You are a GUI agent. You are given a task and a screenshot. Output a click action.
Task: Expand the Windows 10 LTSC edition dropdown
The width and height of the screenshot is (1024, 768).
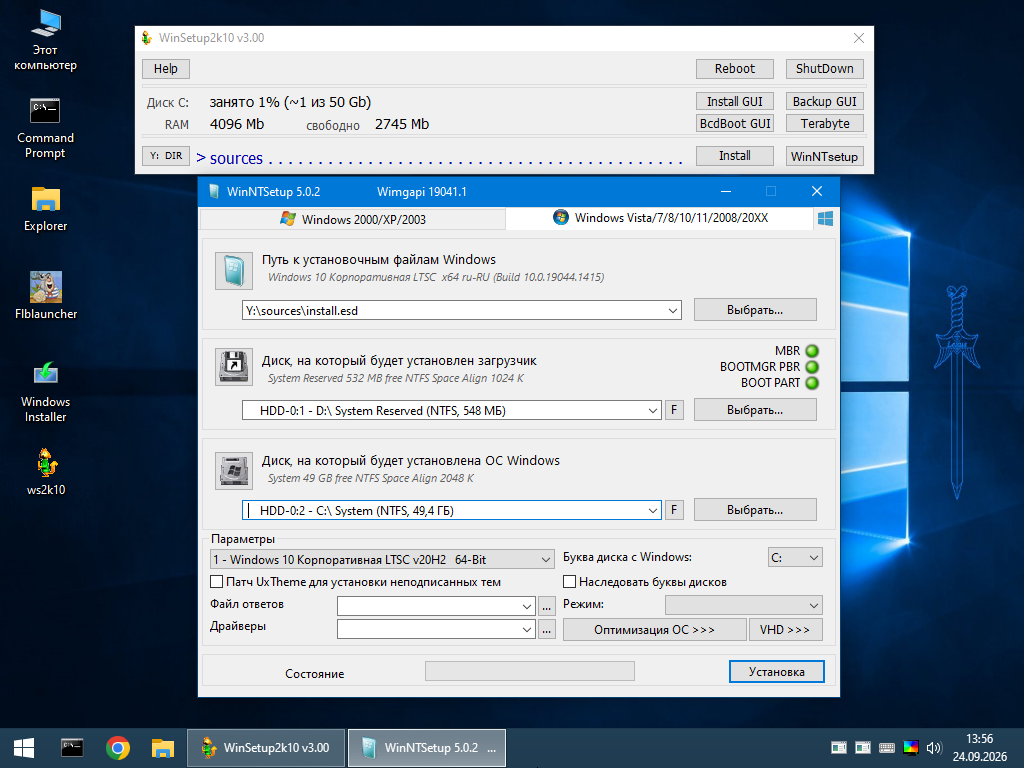point(546,560)
